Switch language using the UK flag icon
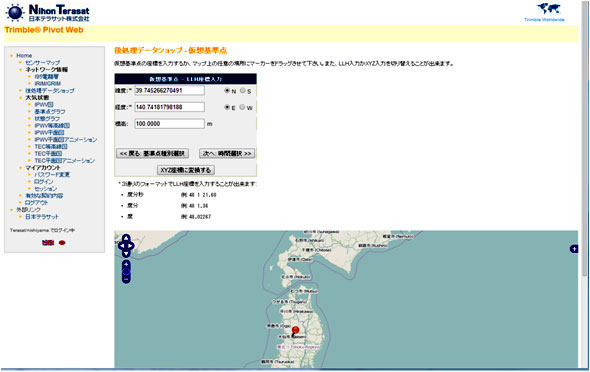 click(48, 243)
